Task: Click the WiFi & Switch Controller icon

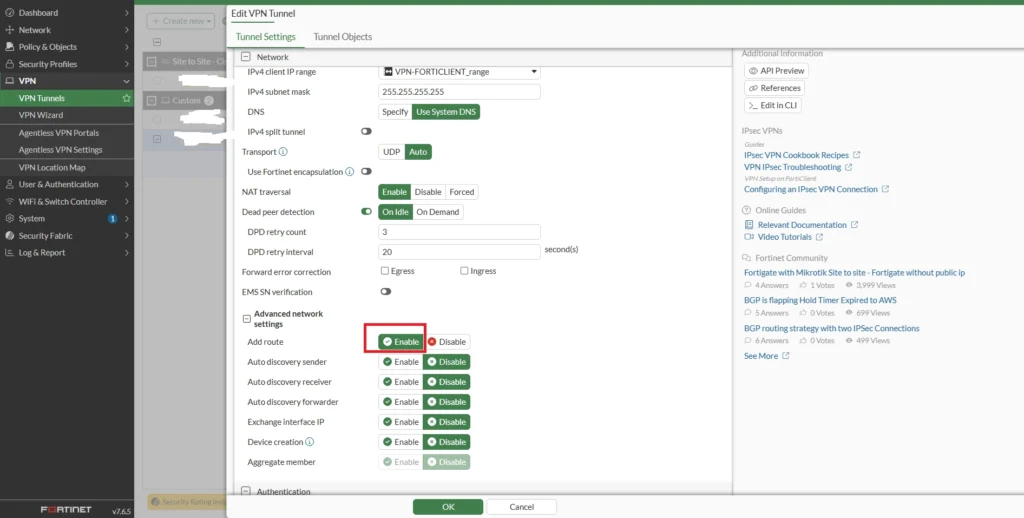Action: tap(10, 202)
